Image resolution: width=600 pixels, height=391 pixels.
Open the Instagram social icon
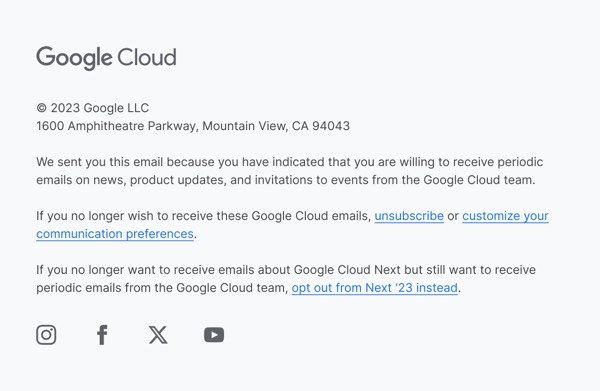pyautogui.click(x=46, y=335)
